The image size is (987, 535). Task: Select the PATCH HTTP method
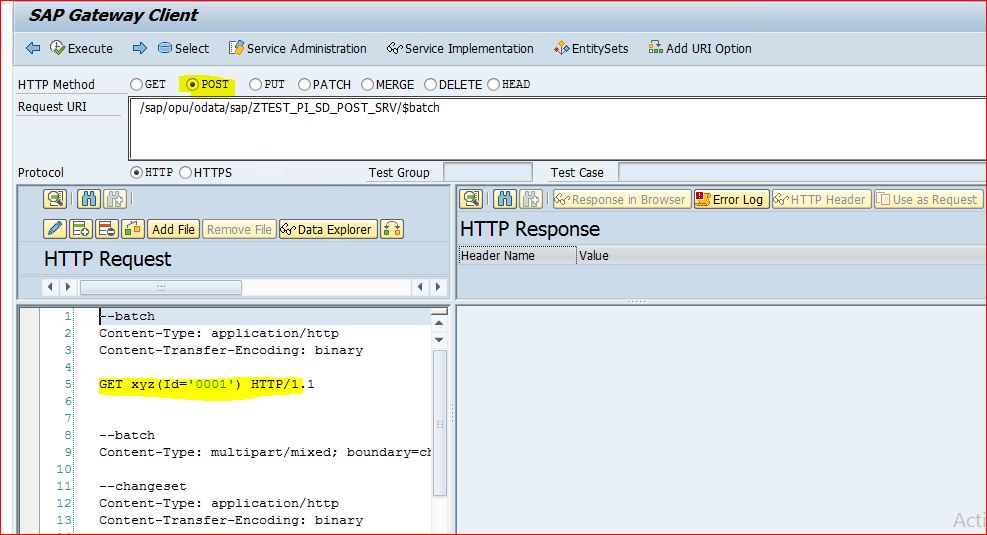pos(304,84)
